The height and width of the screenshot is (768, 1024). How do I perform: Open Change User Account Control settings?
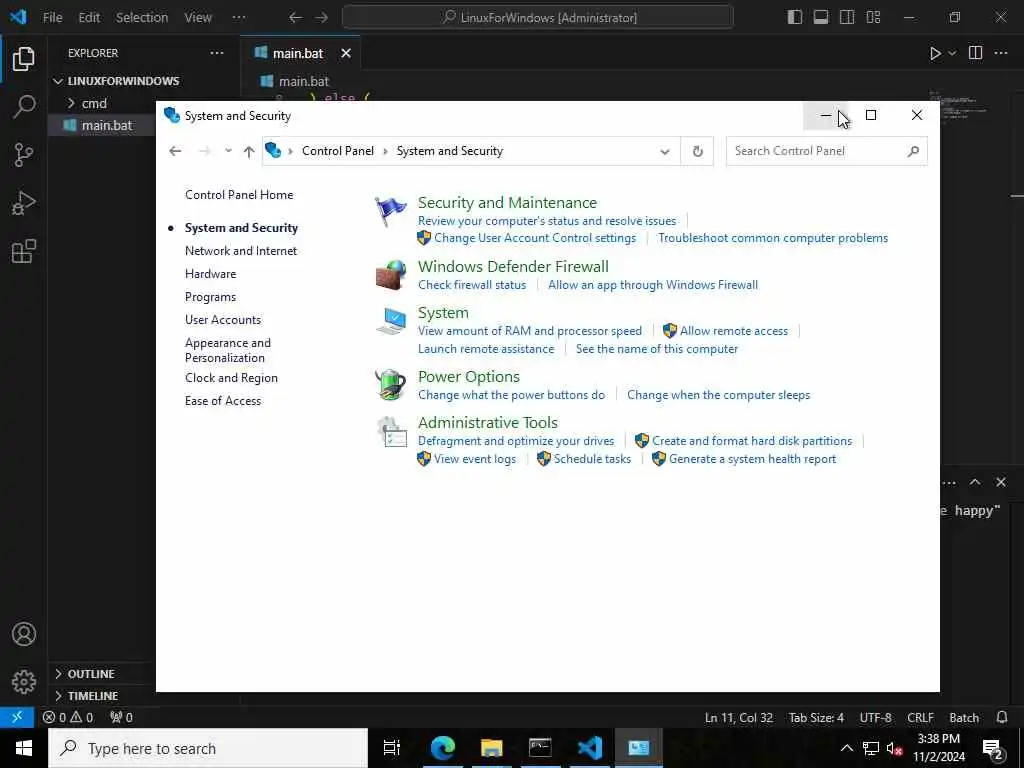(x=535, y=238)
